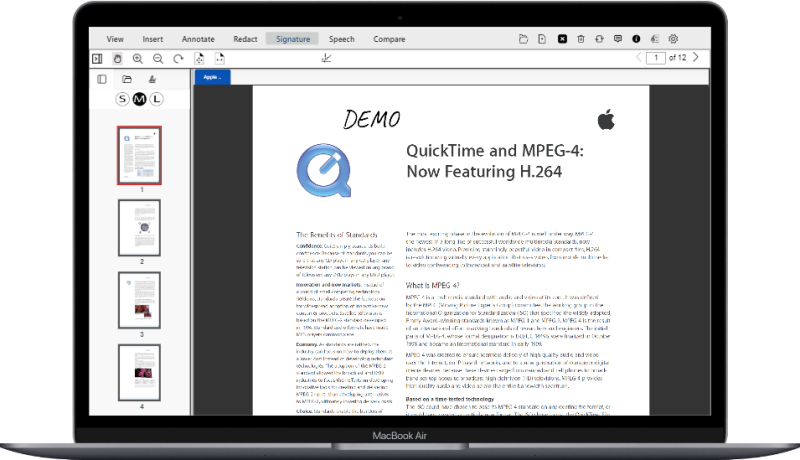800x460 pixels.
Task: Click the page number input field
Action: click(655, 58)
